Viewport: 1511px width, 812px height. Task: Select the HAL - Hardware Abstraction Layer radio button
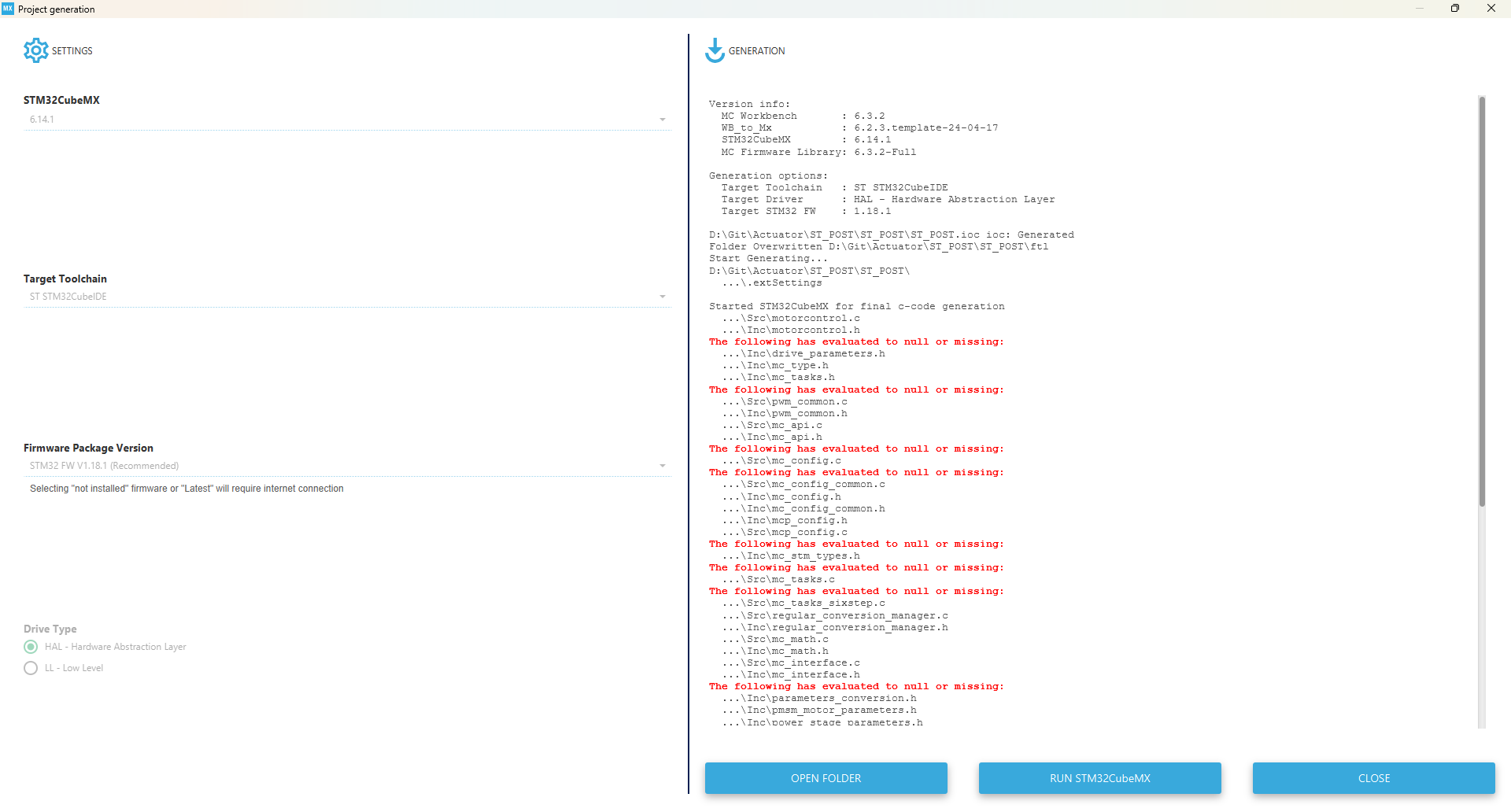coord(31,646)
